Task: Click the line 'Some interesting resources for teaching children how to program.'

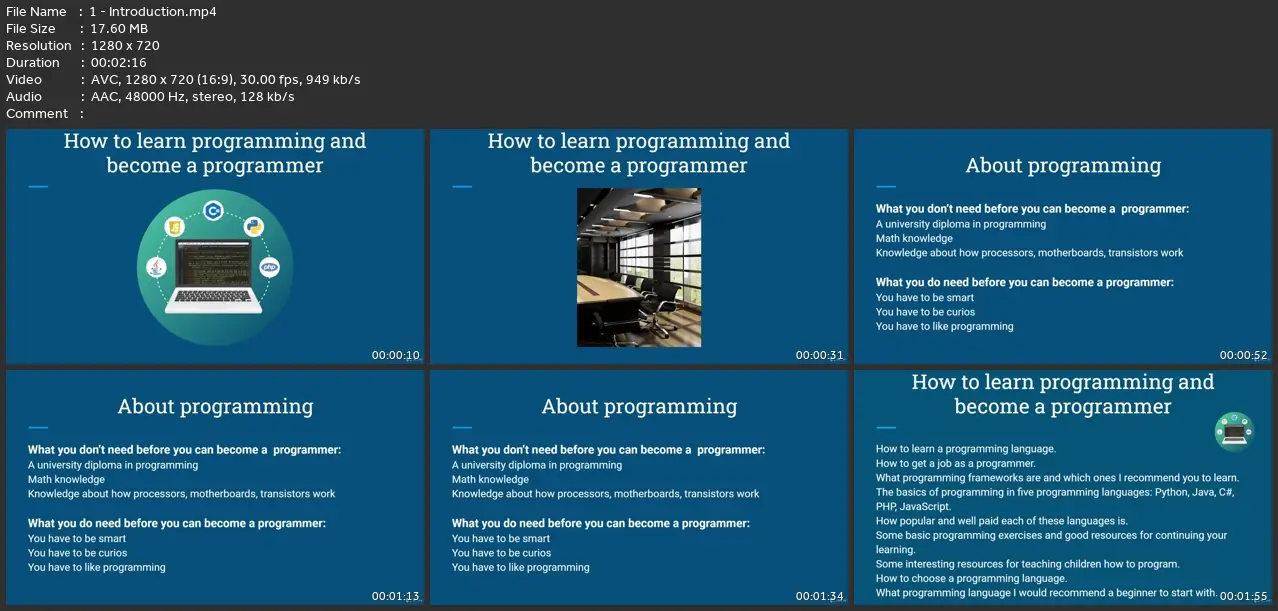Action: (1028, 564)
